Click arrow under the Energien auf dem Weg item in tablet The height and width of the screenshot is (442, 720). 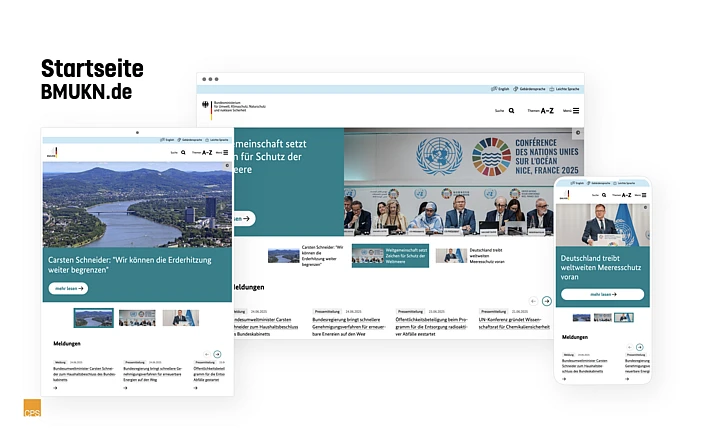point(125,388)
